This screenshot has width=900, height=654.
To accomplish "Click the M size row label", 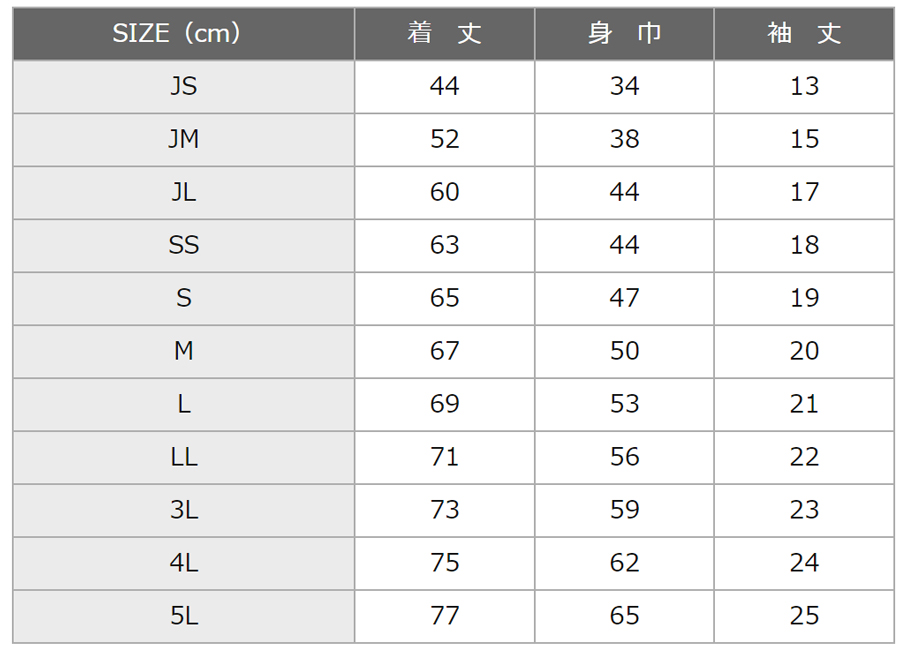I will click(x=184, y=351).
